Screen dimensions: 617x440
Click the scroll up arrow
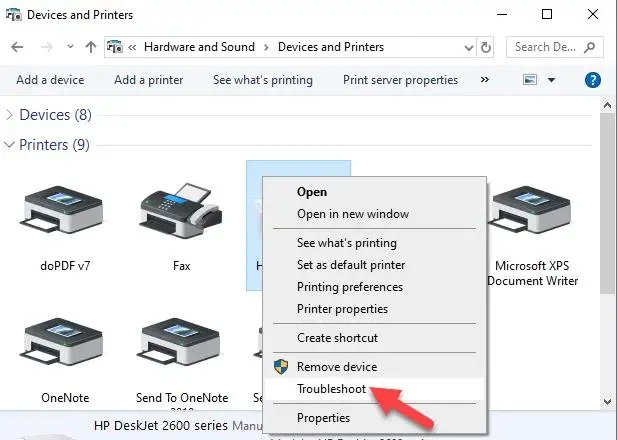(x=607, y=105)
